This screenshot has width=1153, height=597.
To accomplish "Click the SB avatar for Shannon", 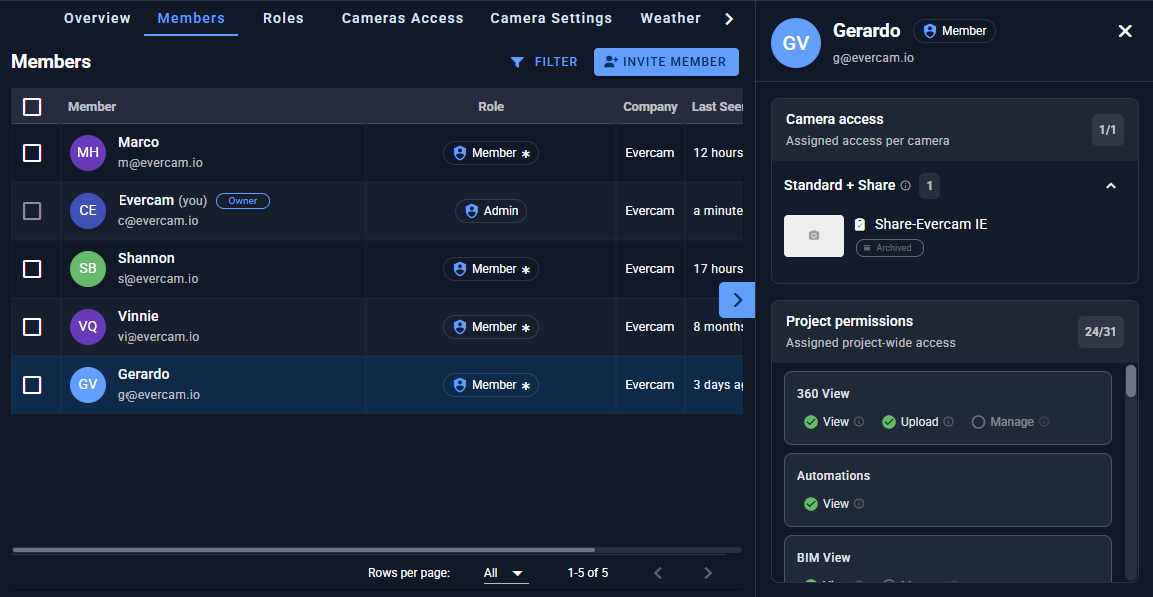I will pyautogui.click(x=88, y=269).
